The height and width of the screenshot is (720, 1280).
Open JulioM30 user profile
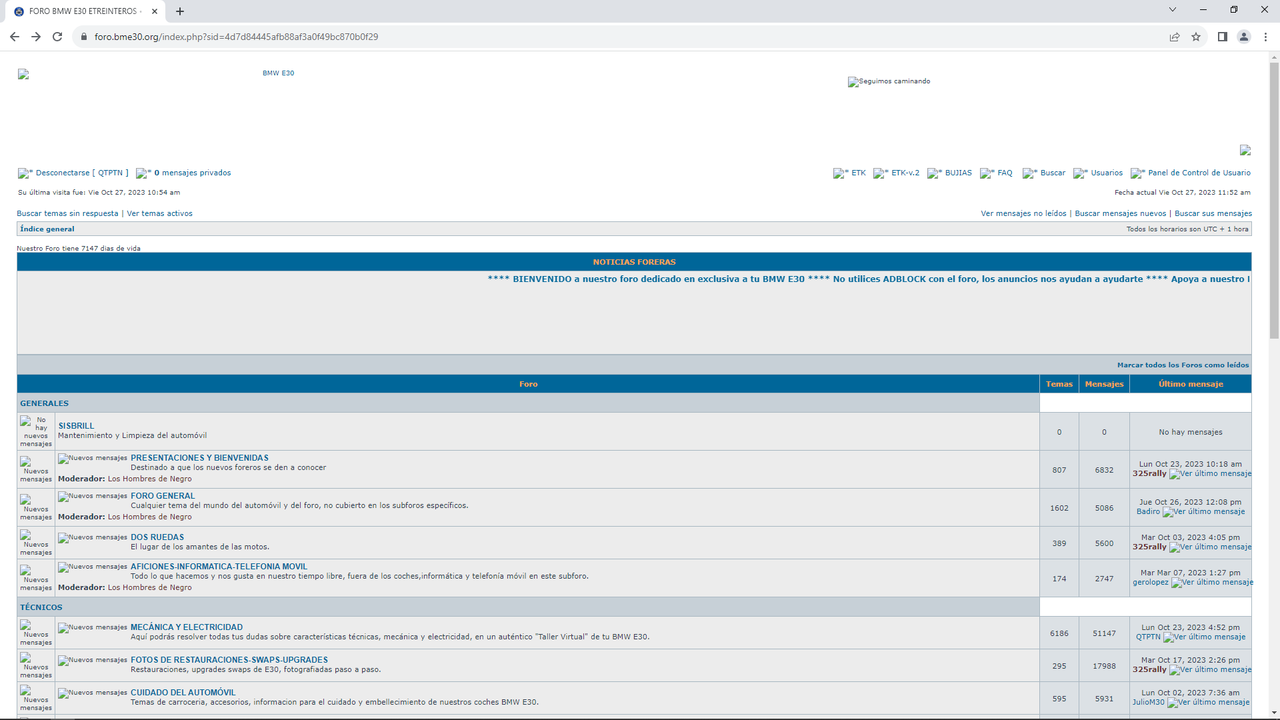point(1148,702)
